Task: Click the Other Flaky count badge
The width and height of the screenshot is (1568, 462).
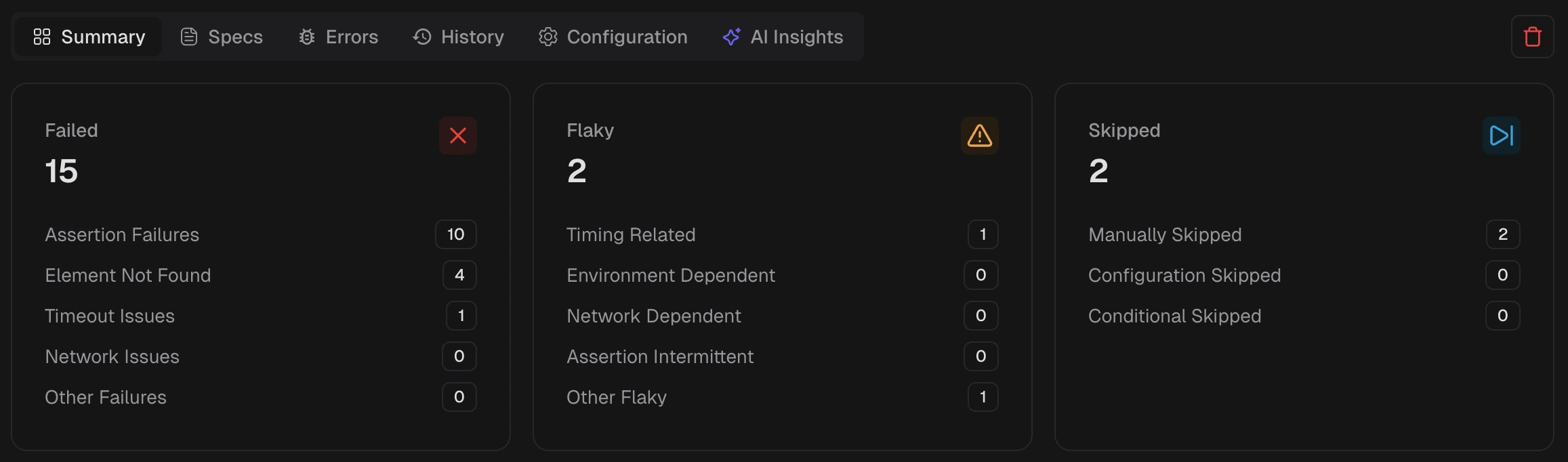Action: (983, 397)
